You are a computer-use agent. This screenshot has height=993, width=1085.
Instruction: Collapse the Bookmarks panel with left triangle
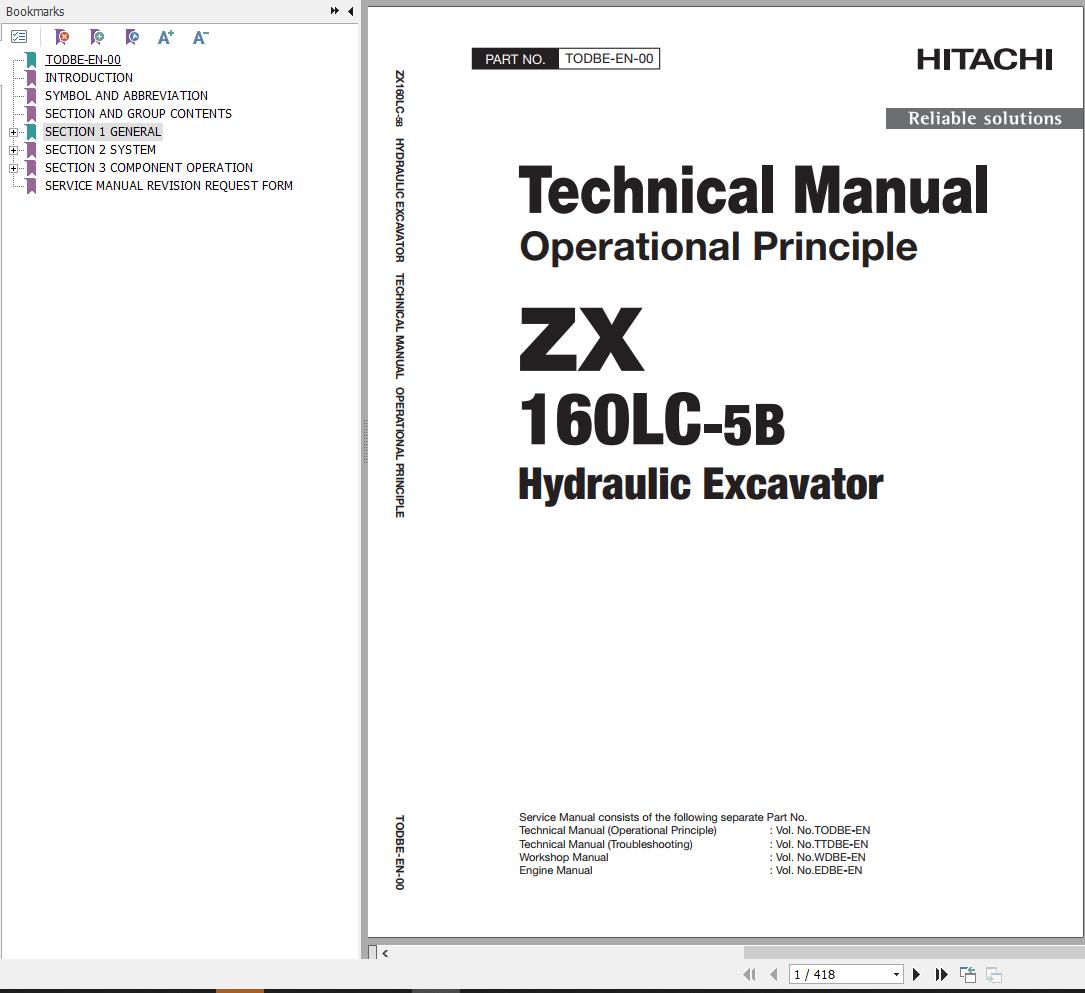(351, 11)
